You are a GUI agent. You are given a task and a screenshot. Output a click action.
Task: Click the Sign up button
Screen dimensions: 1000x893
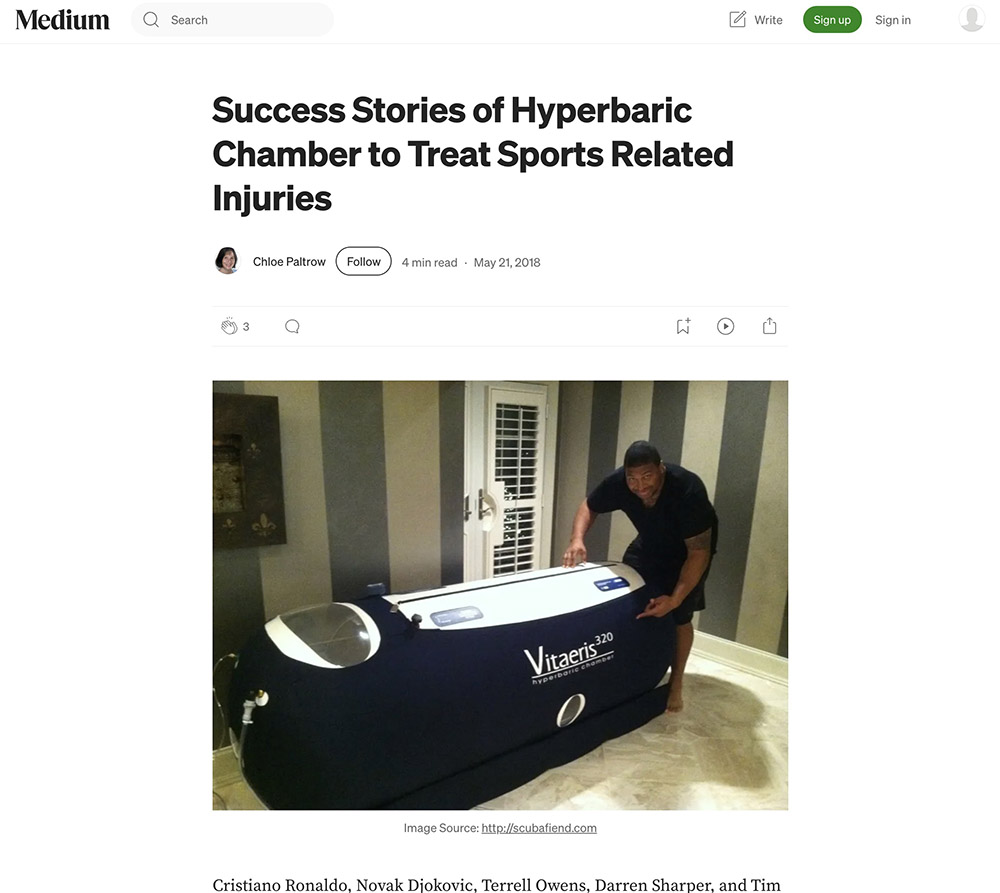[832, 20]
